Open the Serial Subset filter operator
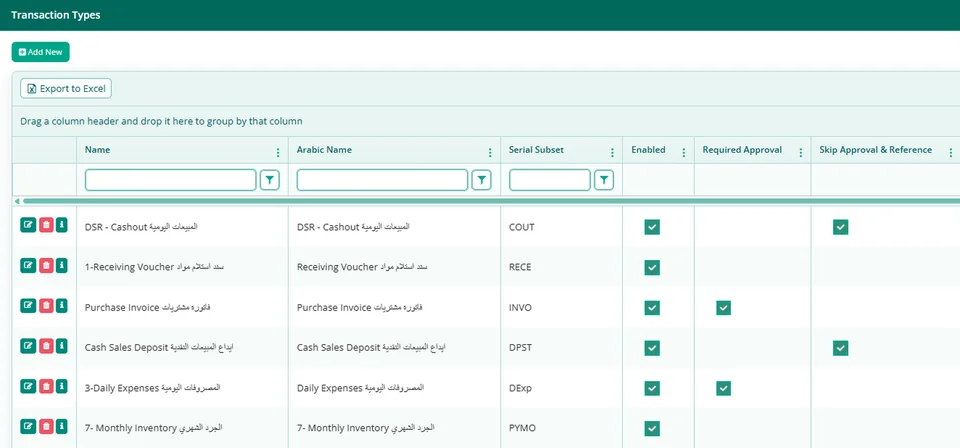This screenshot has width=960, height=448. [604, 180]
